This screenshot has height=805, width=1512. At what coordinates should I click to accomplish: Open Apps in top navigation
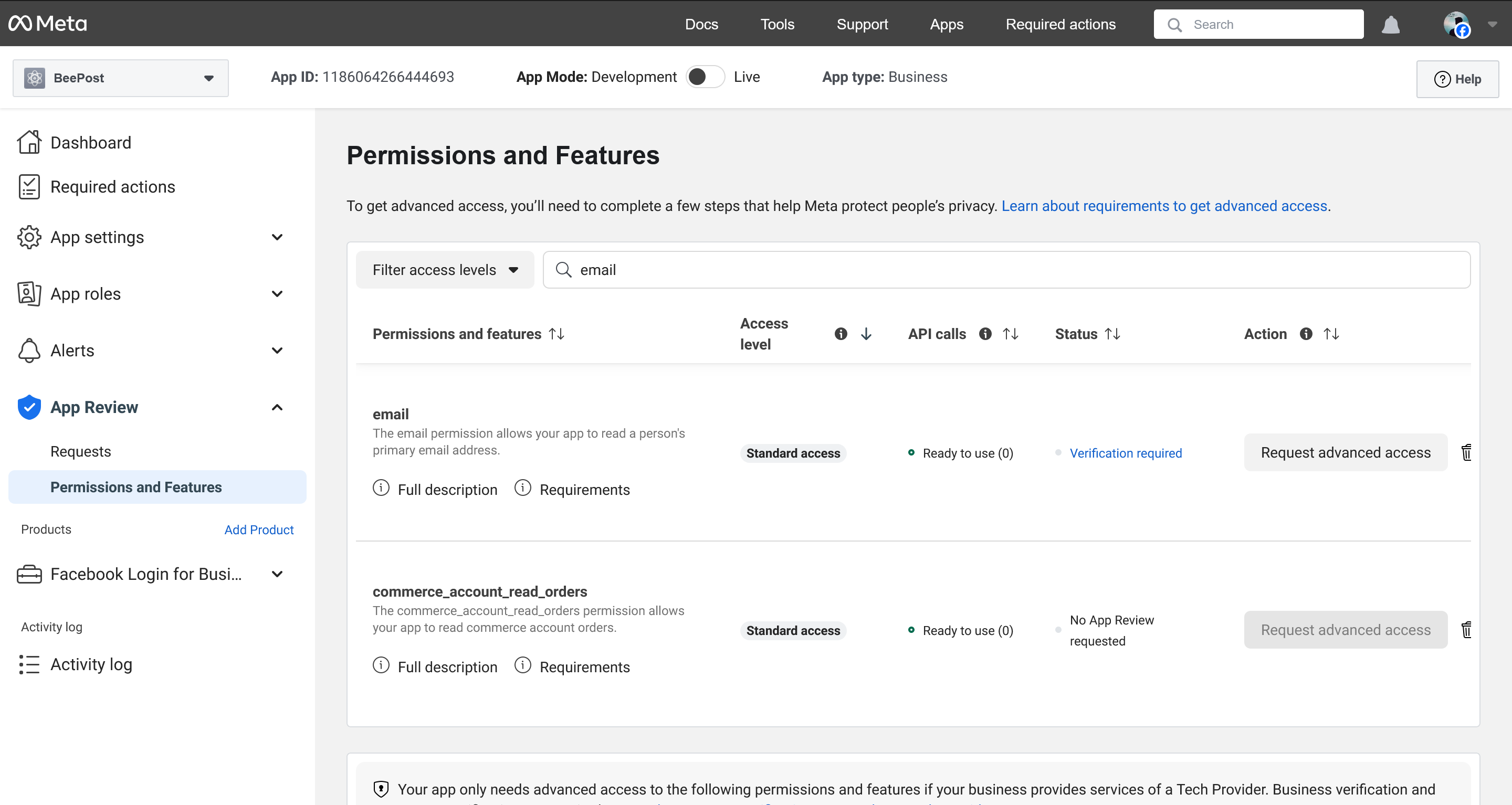pyautogui.click(x=946, y=24)
